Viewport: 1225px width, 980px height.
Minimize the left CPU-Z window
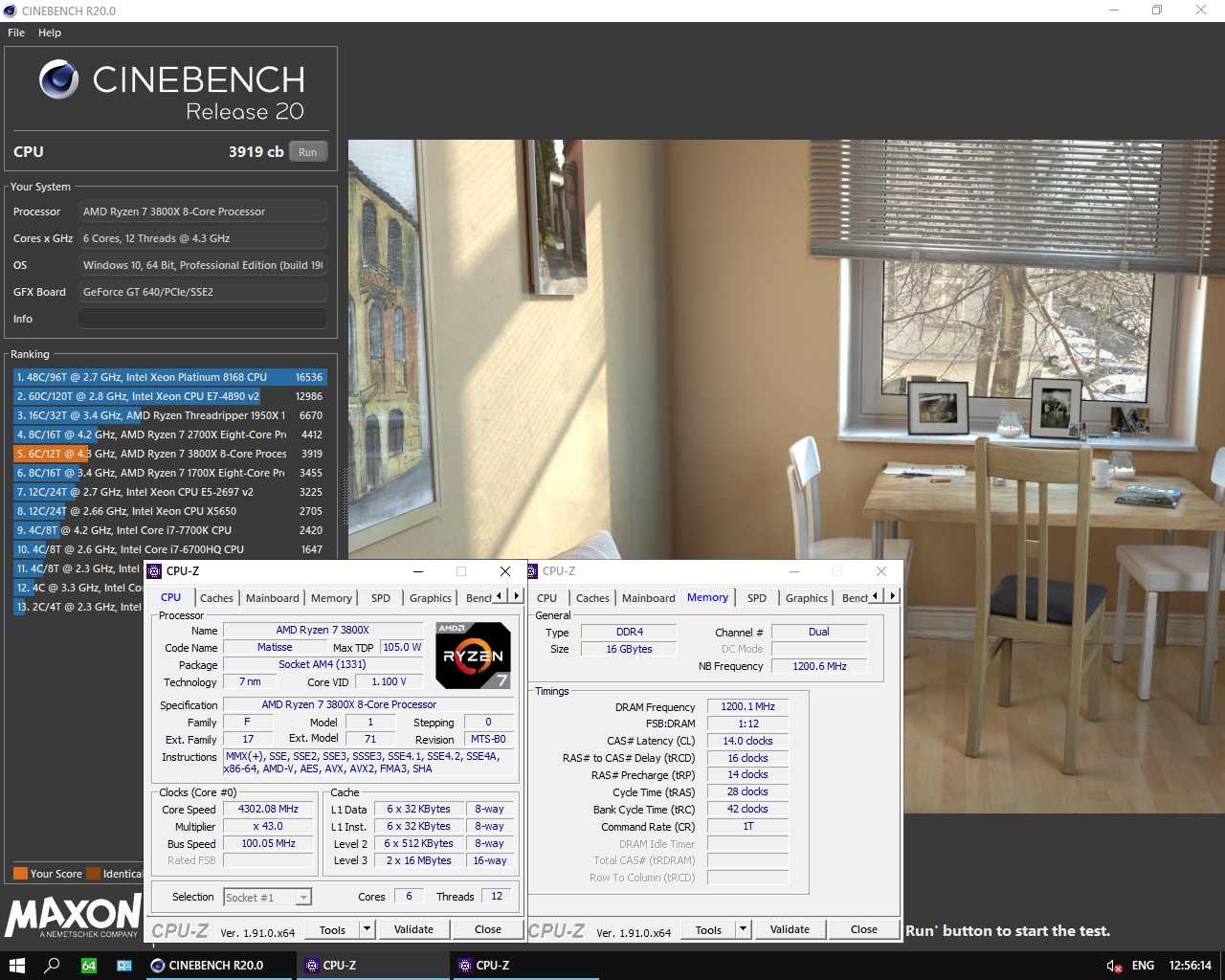click(418, 571)
